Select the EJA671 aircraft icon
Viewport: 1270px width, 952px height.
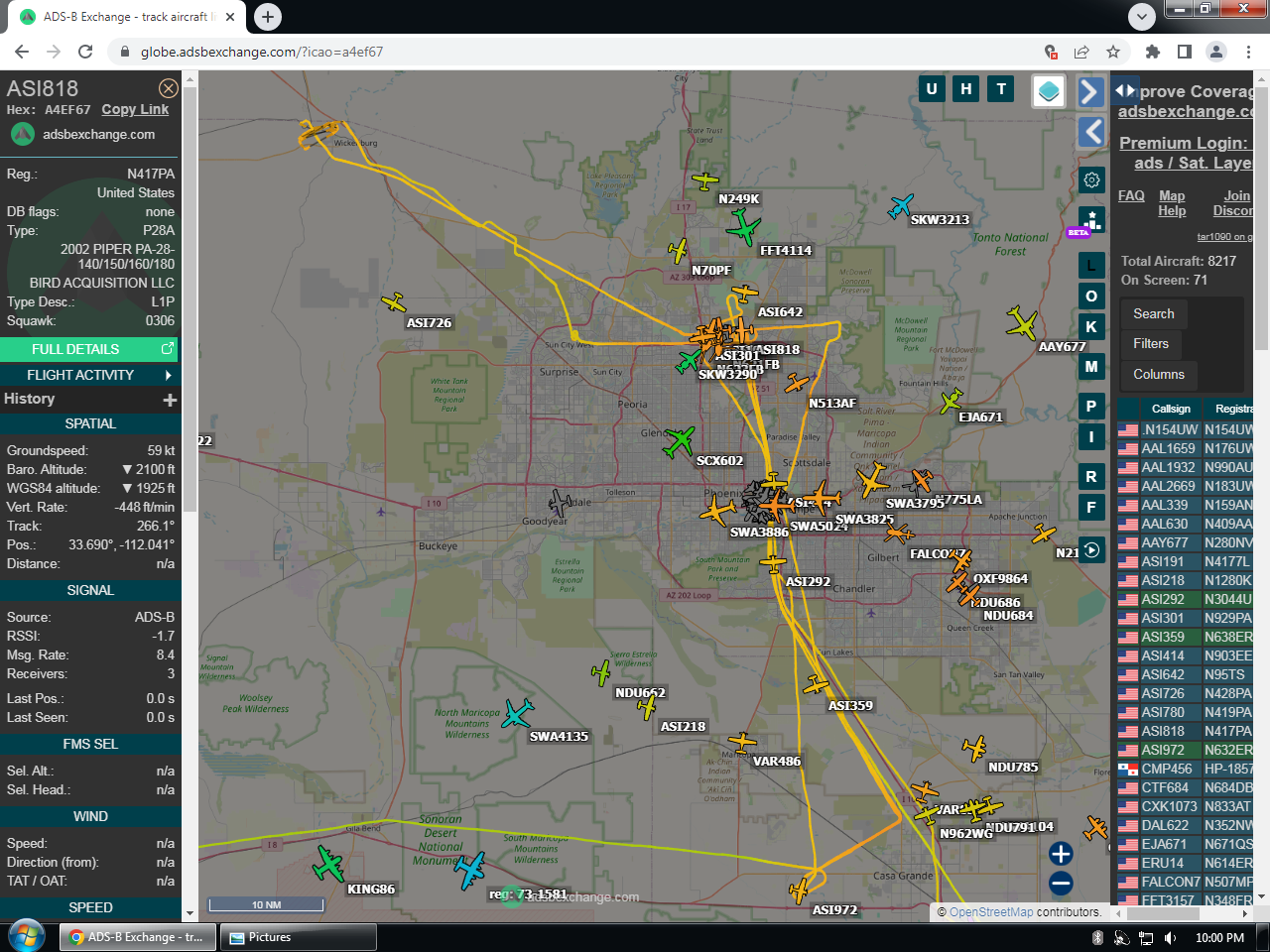coord(951,401)
